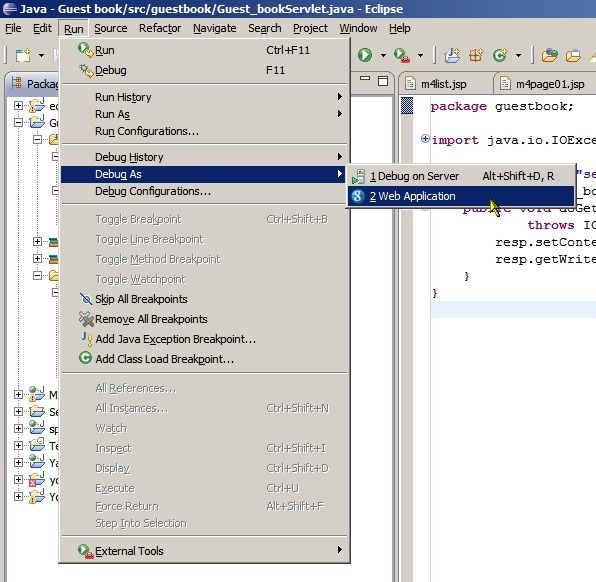
Task: Open the Navigate menu
Action: pos(214,28)
